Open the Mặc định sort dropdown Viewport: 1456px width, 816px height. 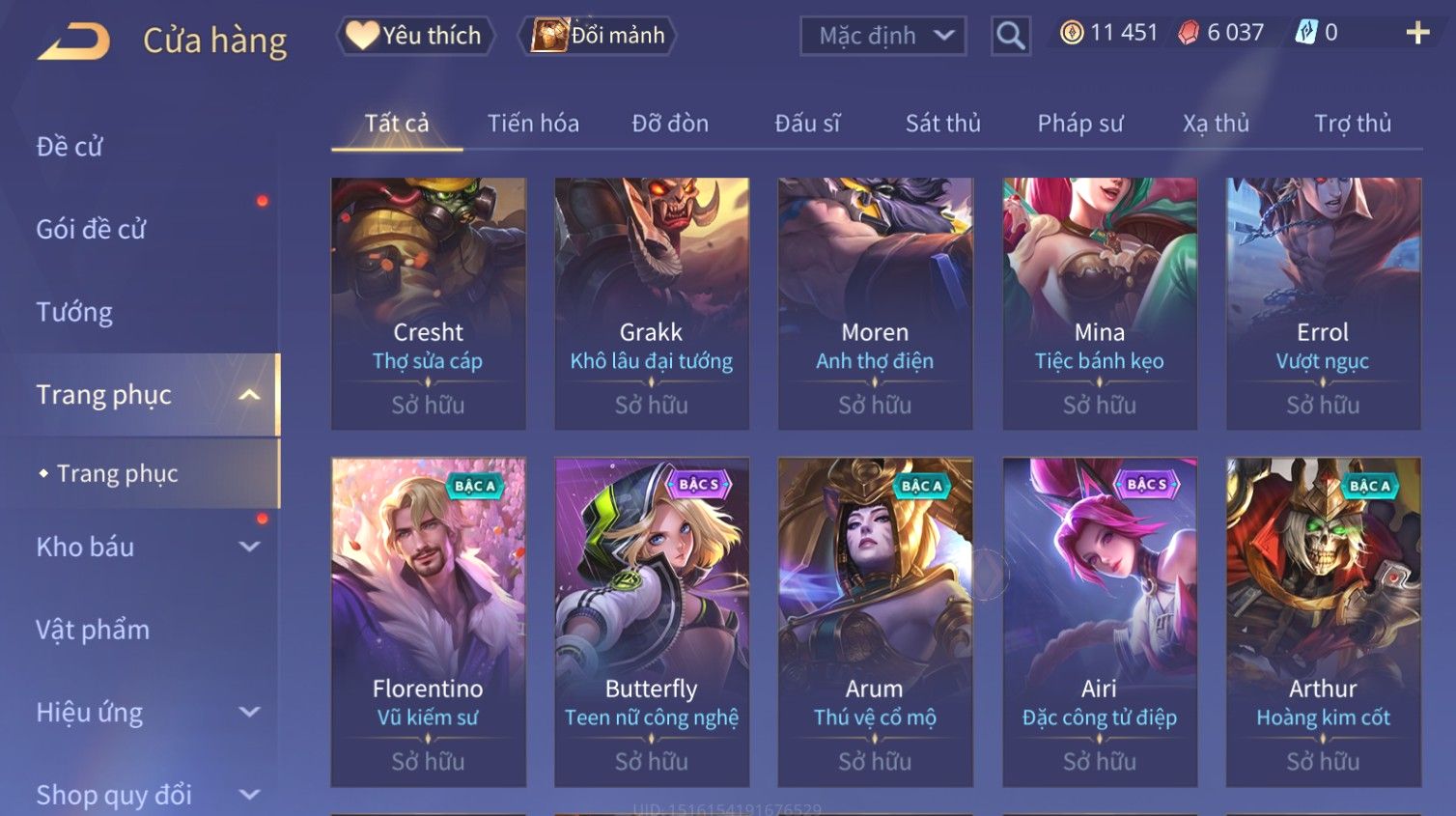pyautogui.click(x=882, y=36)
